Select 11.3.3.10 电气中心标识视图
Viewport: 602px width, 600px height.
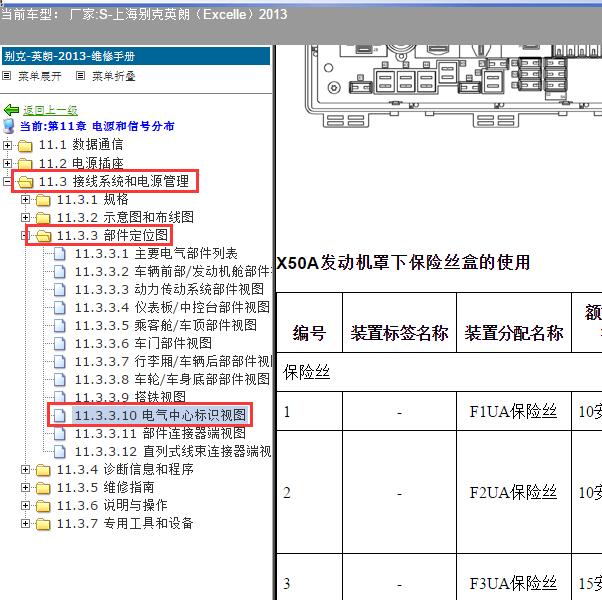(160, 415)
